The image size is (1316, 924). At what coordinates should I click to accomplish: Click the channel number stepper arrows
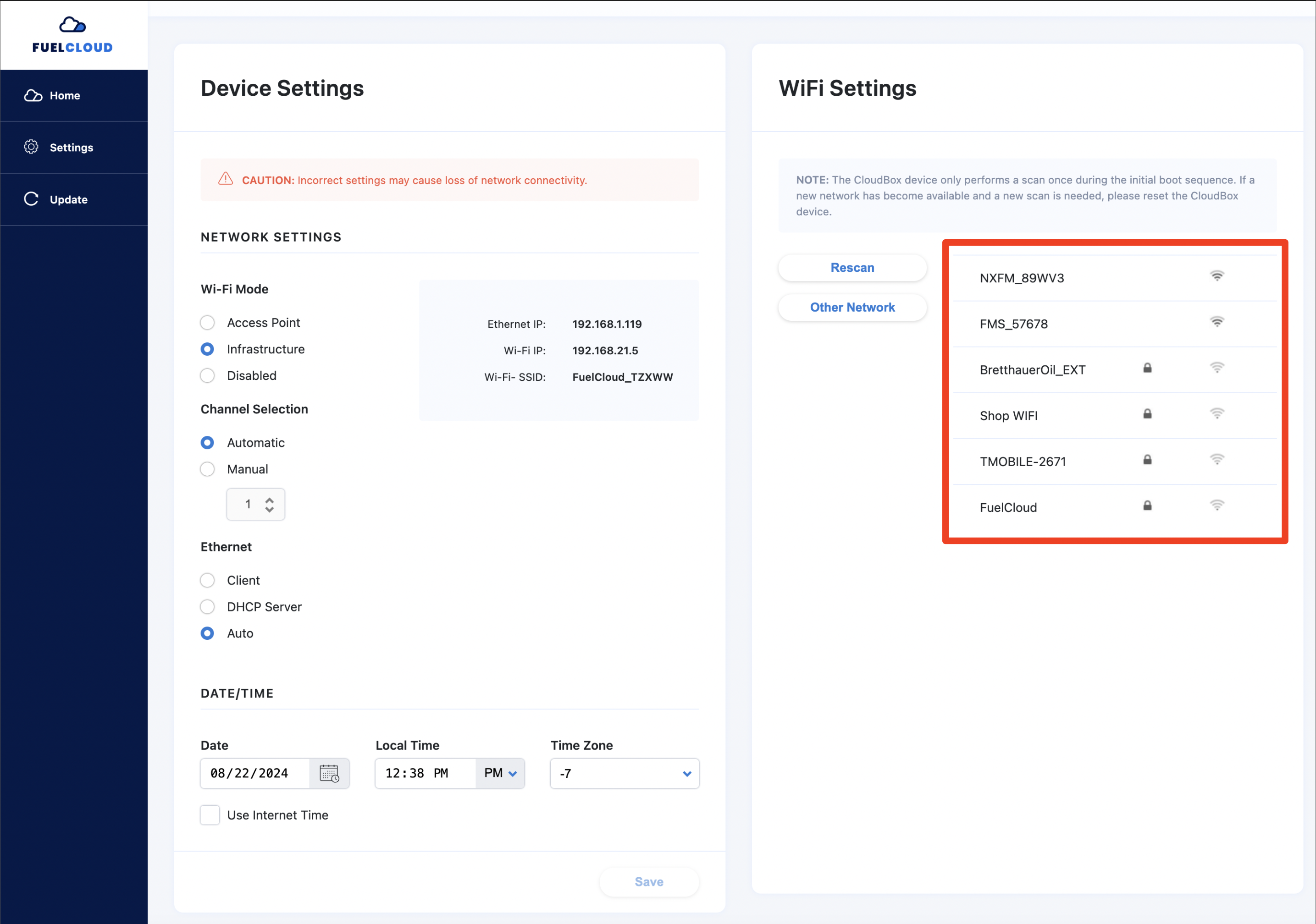[270, 505]
